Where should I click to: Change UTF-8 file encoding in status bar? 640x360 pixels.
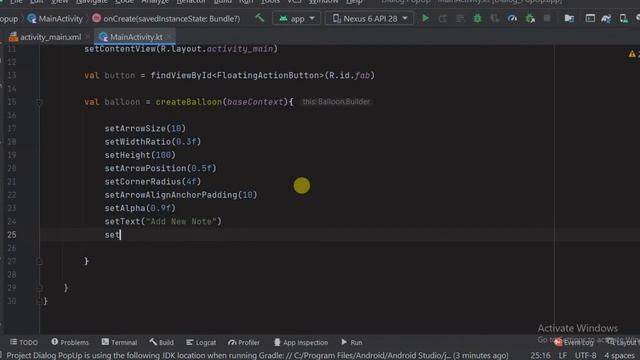coord(586,356)
